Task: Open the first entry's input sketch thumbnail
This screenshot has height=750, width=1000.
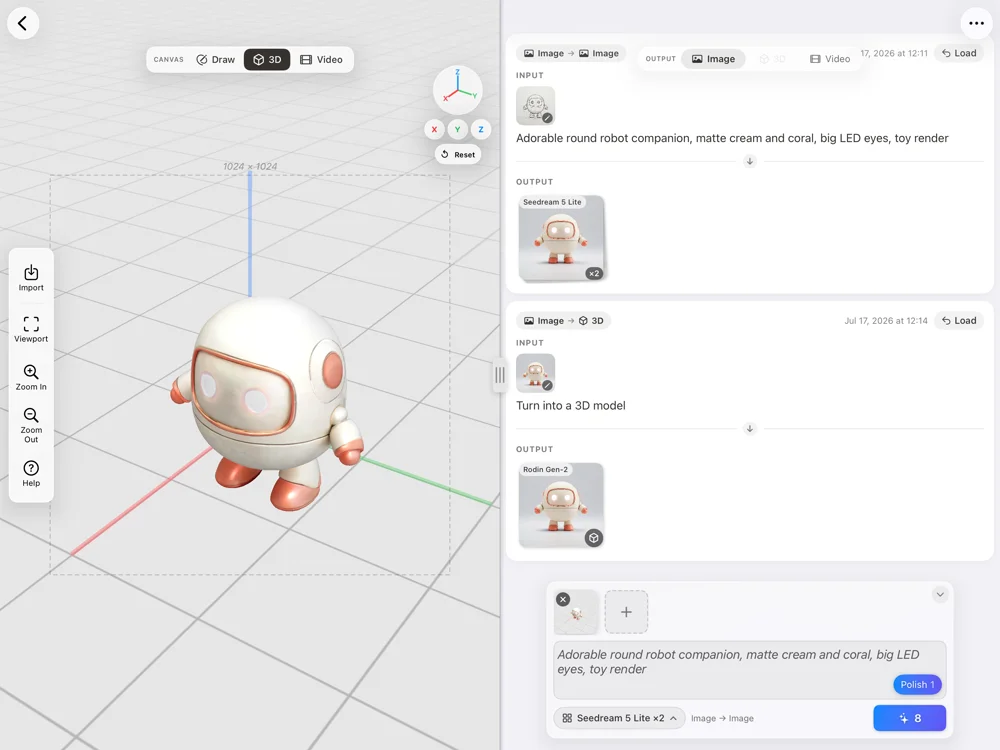Action: click(535, 105)
